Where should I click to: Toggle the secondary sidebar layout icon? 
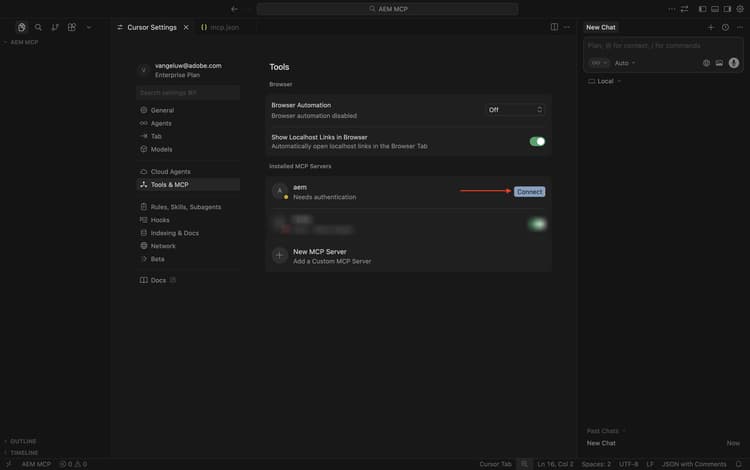(x=727, y=9)
